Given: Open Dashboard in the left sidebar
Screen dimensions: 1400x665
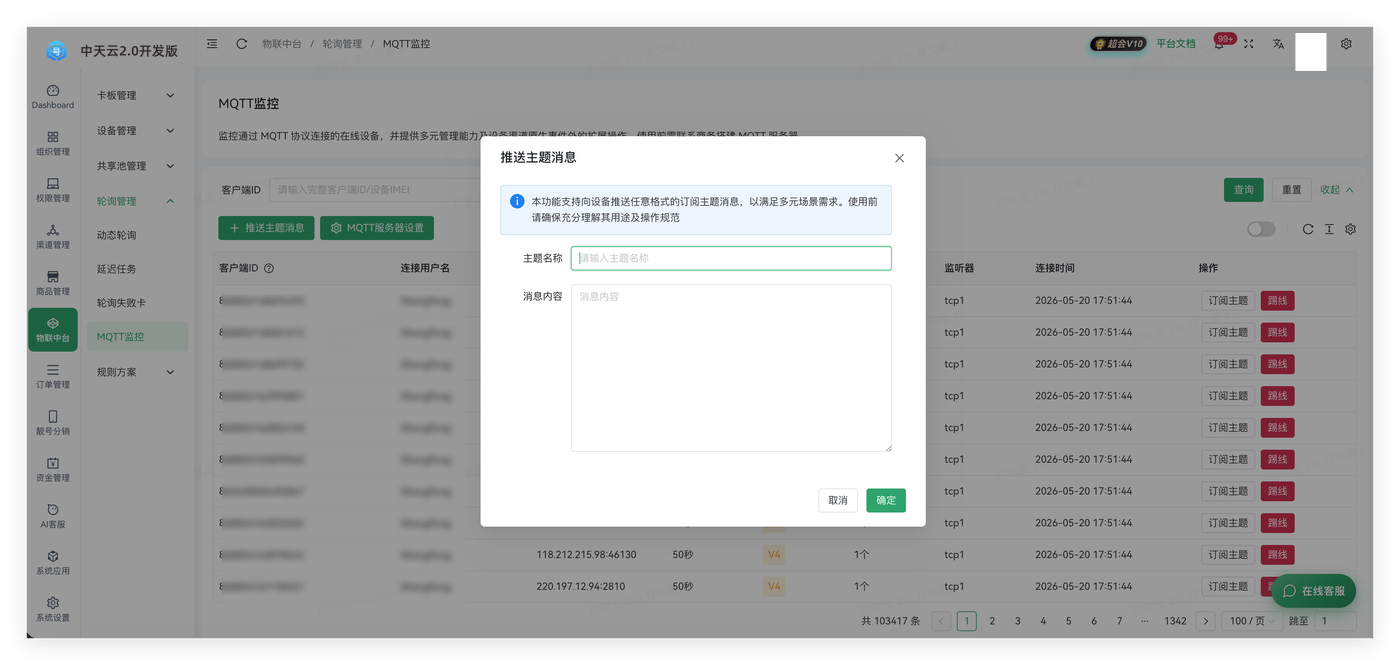Looking at the screenshot, I should [x=53, y=96].
